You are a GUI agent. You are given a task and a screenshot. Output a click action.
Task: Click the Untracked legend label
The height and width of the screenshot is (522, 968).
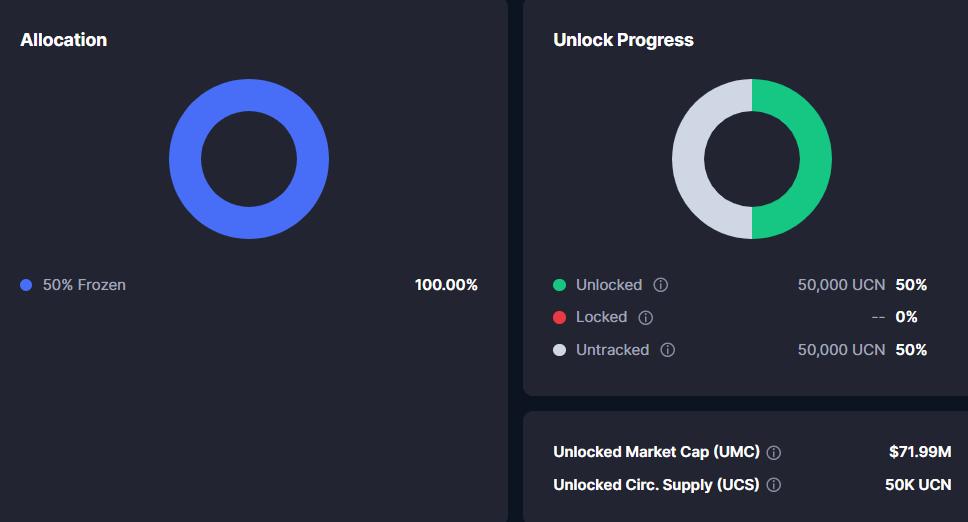coord(612,350)
